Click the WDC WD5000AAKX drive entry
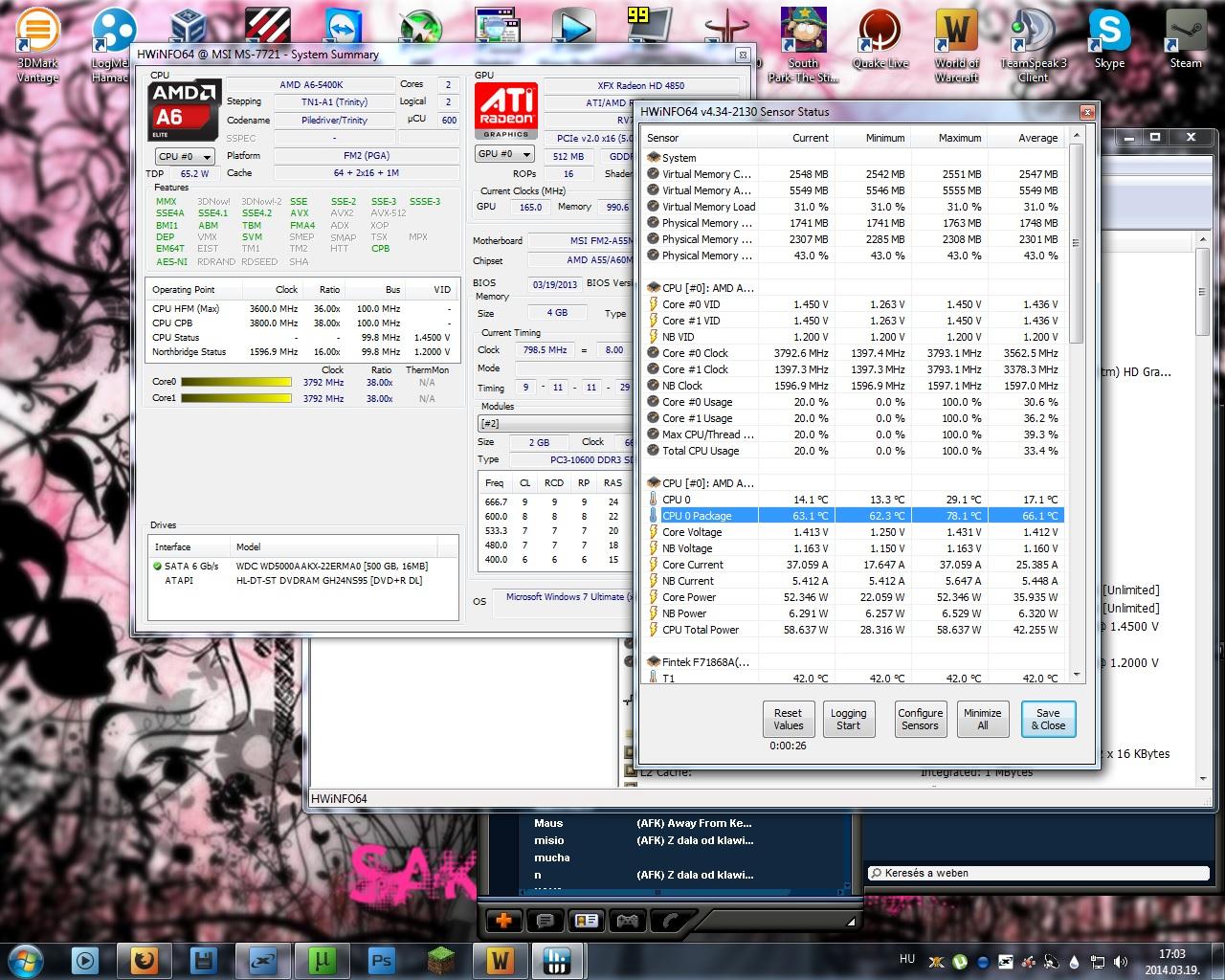This screenshot has width=1225, height=980. coord(304,567)
